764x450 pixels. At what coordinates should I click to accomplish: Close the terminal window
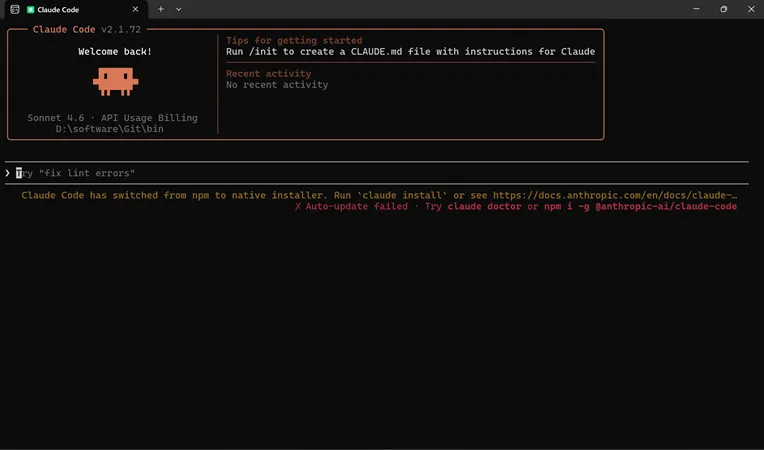tap(751, 9)
